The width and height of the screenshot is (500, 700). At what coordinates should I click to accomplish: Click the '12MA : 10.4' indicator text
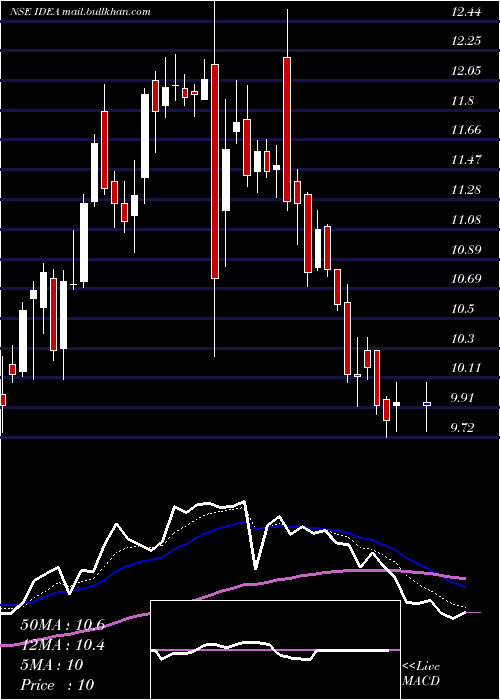coord(62,645)
